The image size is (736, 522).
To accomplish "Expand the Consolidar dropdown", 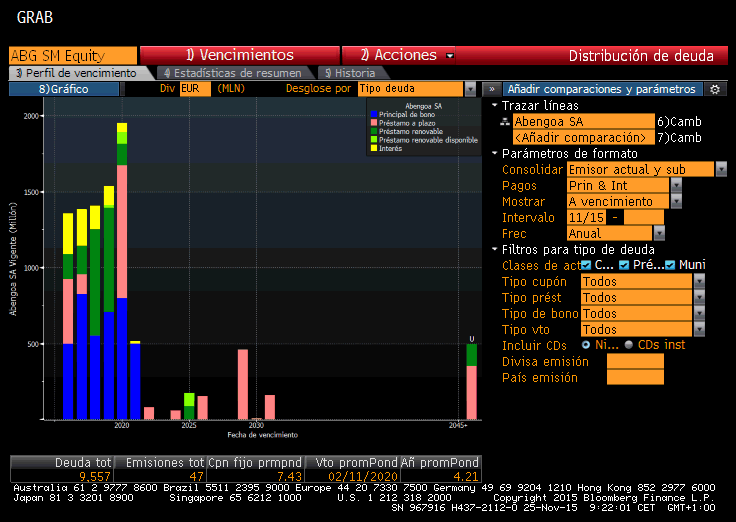I will [720, 169].
